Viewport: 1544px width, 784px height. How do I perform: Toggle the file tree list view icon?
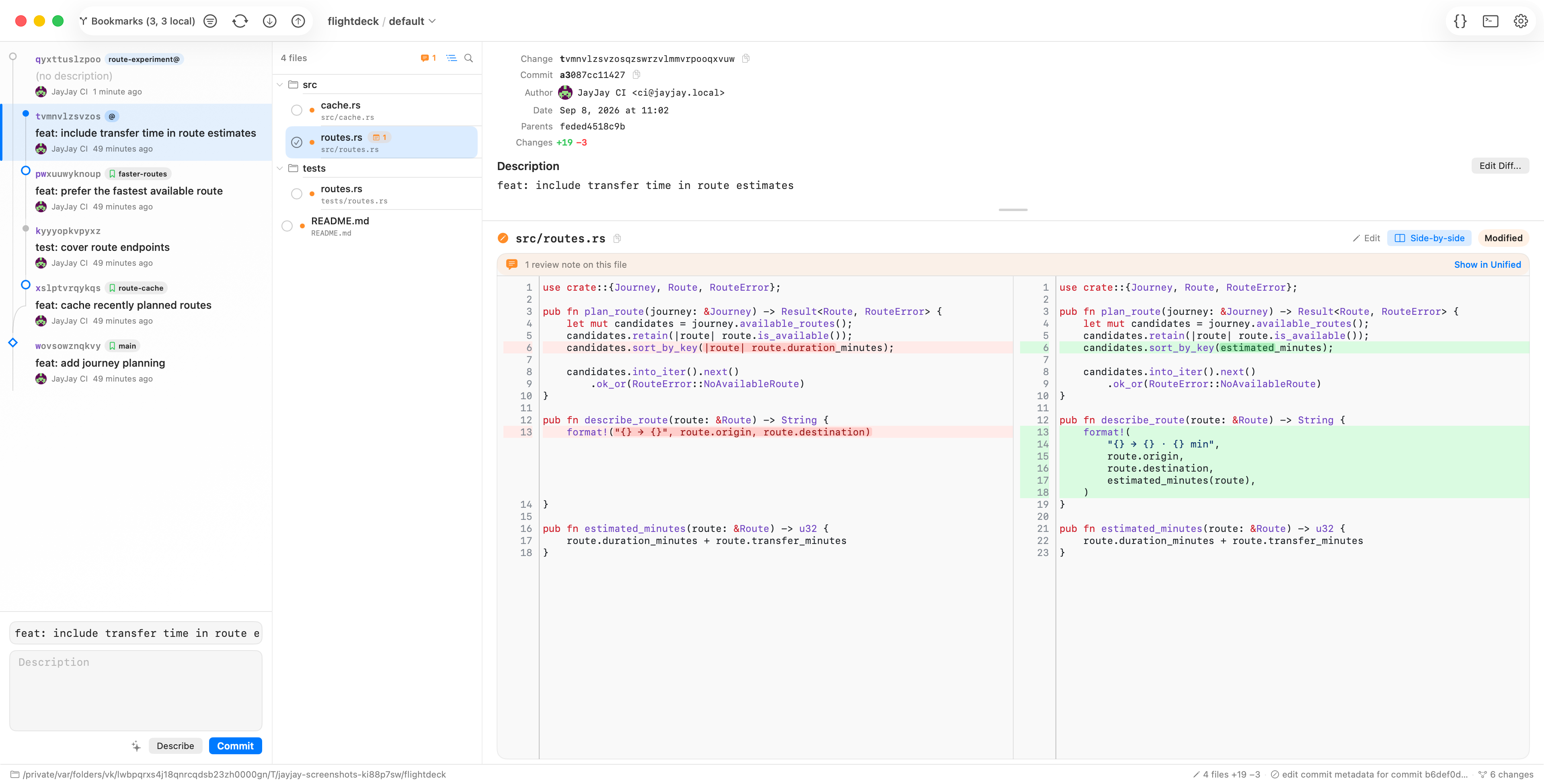452,58
